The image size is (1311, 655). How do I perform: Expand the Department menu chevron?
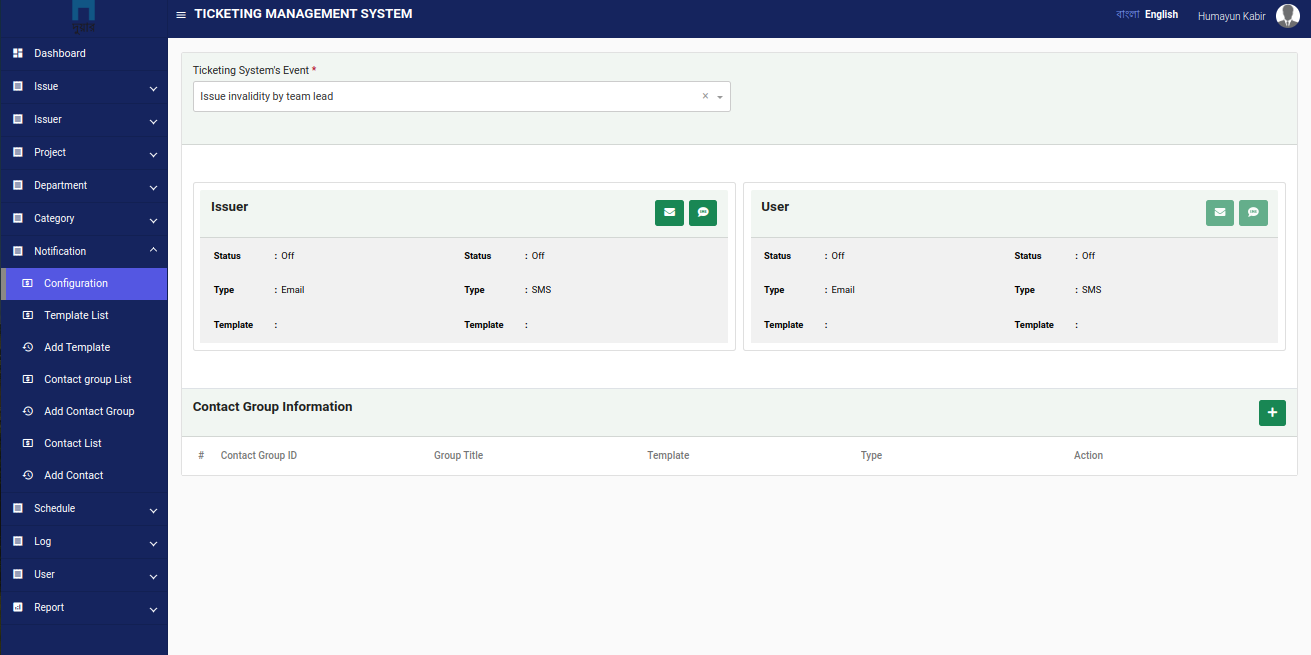click(153, 188)
